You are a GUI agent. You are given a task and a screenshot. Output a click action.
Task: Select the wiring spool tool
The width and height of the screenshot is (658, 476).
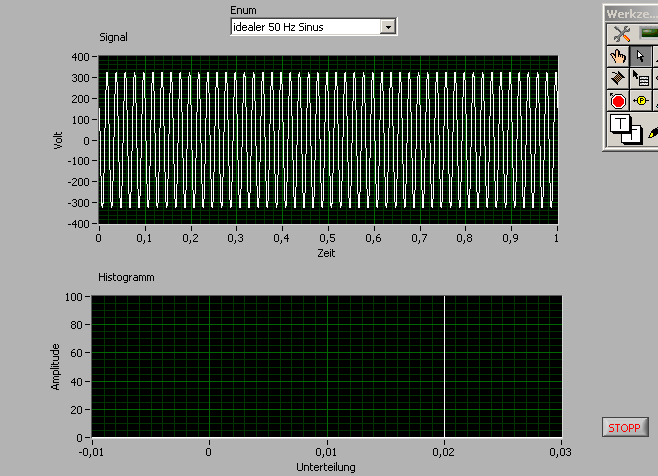[618, 78]
